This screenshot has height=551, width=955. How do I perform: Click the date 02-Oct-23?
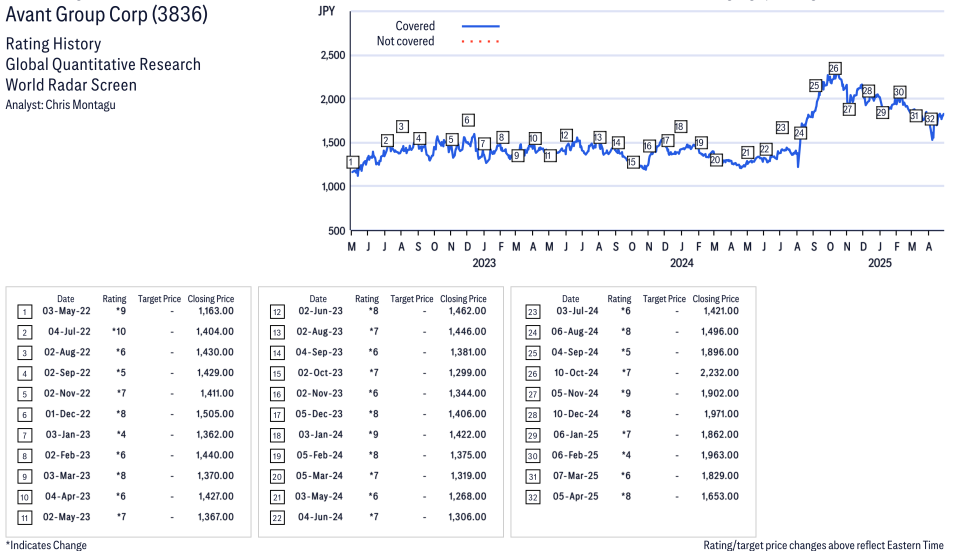(x=320, y=373)
